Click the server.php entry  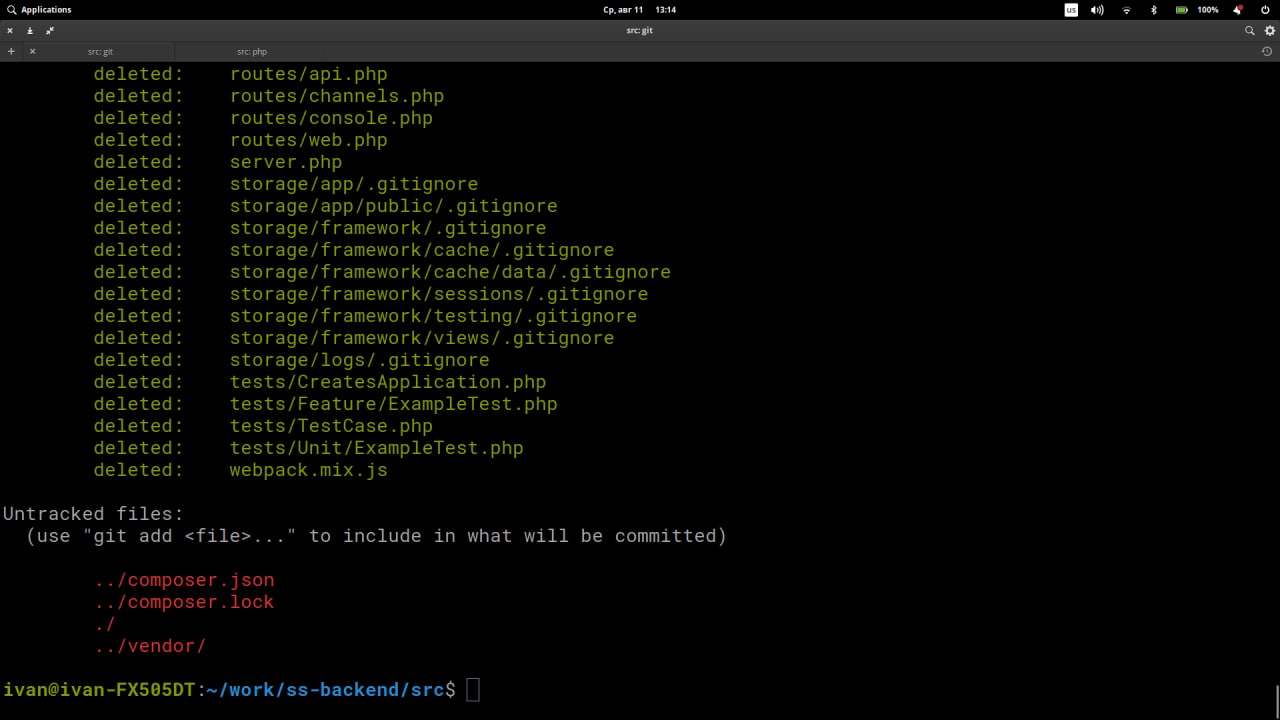(x=286, y=162)
